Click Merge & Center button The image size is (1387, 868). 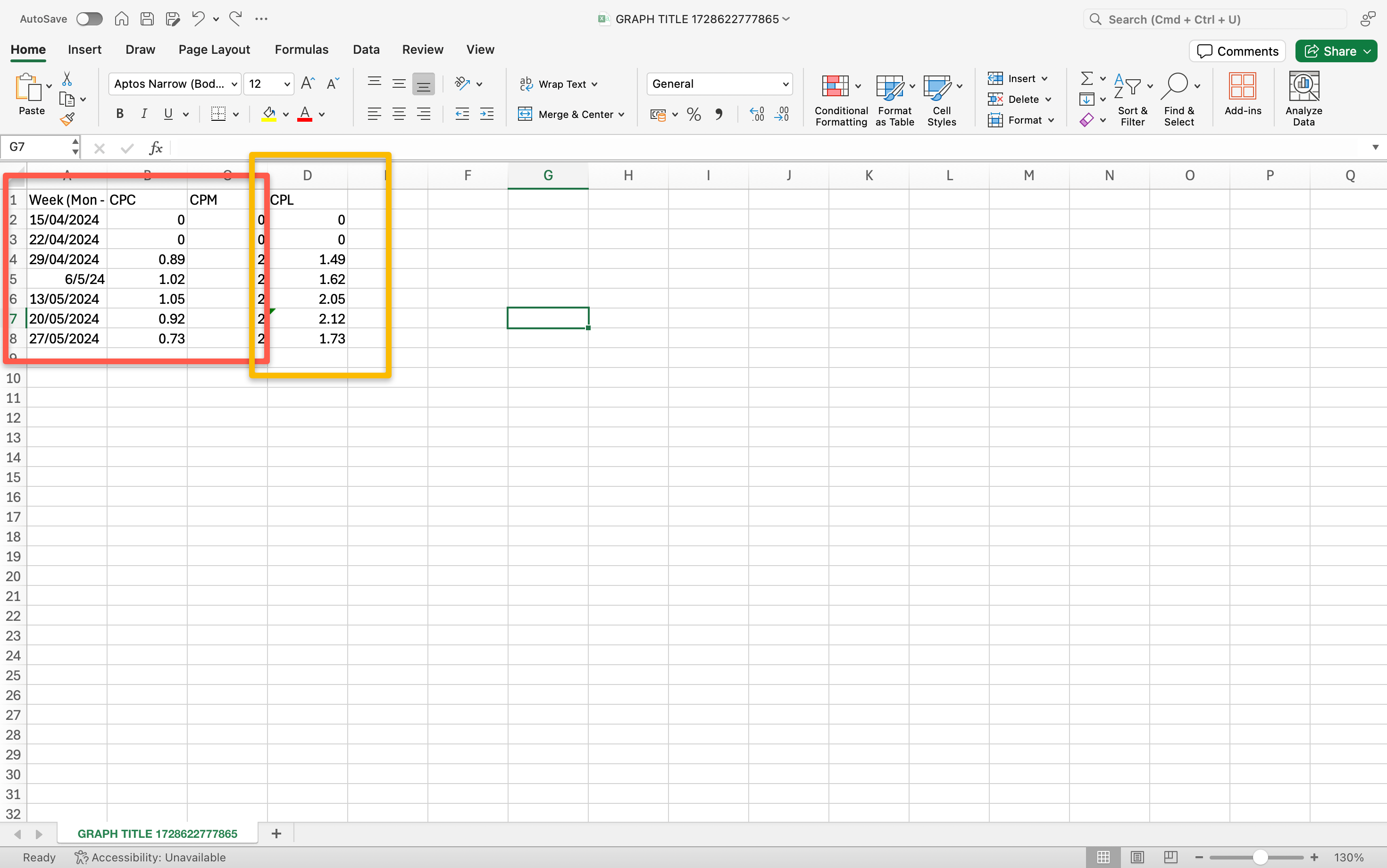566,114
